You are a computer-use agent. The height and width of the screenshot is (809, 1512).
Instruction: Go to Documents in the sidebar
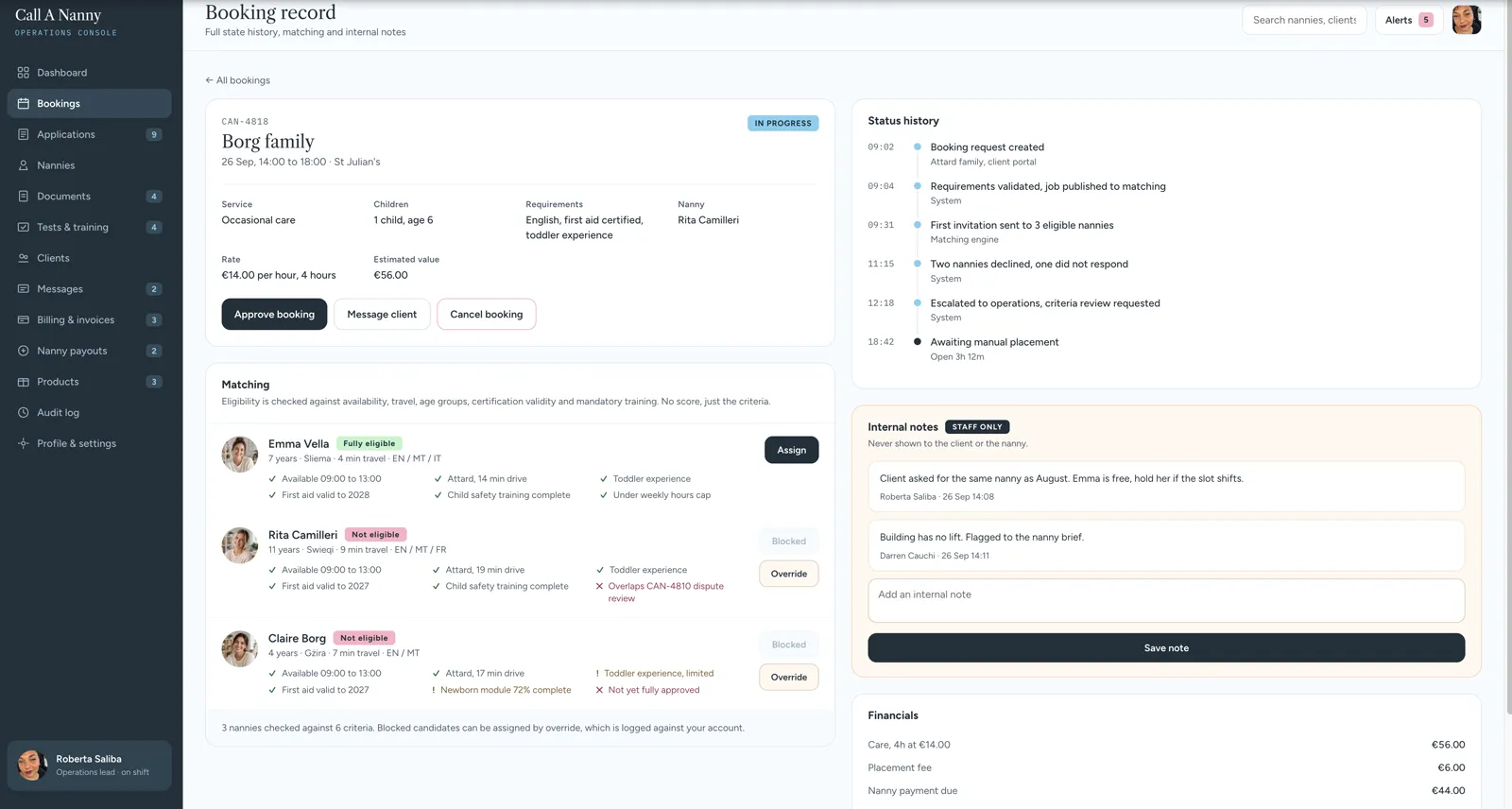(90, 197)
